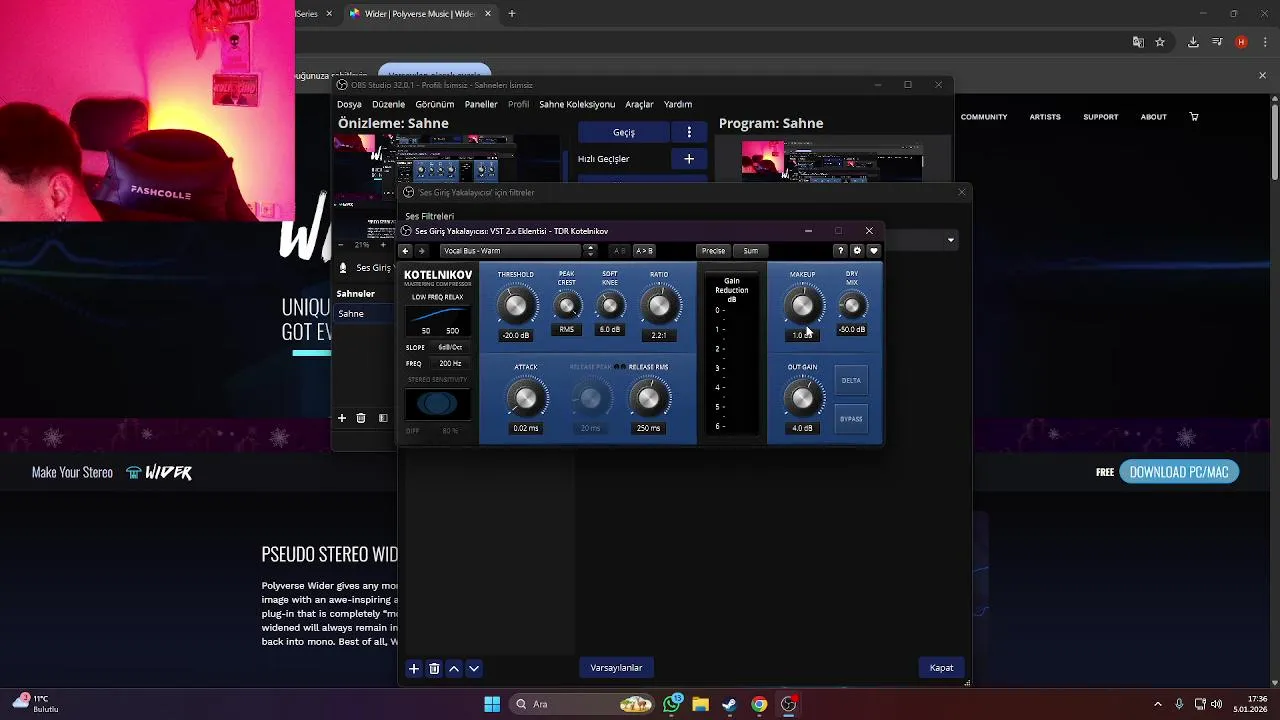Click the taskbar search box Ara
The width and height of the screenshot is (1280, 720).
point(581,704)
